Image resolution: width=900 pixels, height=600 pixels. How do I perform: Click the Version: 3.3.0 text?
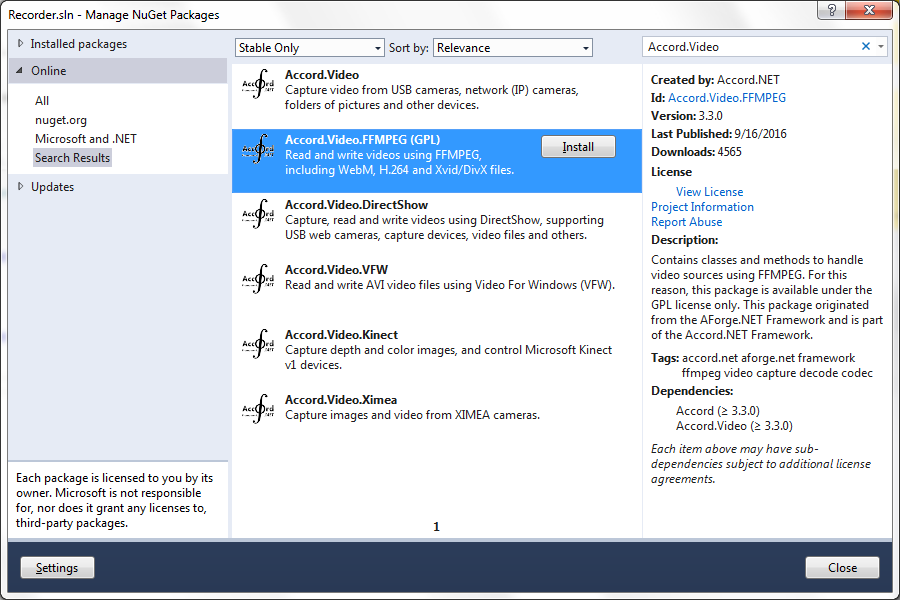coord(686,115)
